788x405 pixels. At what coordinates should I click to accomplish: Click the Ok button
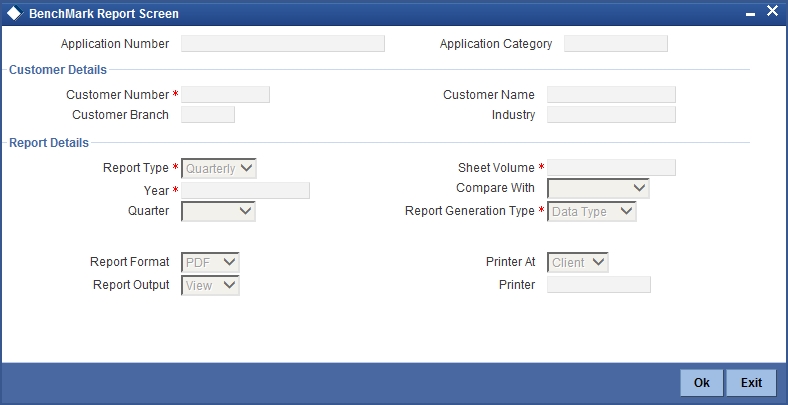click(x=702, y=383)
